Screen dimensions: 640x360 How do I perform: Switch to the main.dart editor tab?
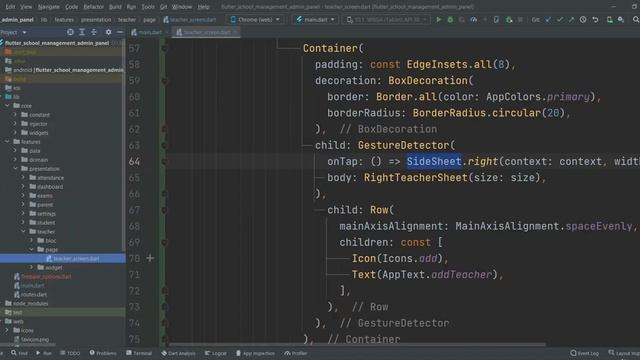click(149, 32)
